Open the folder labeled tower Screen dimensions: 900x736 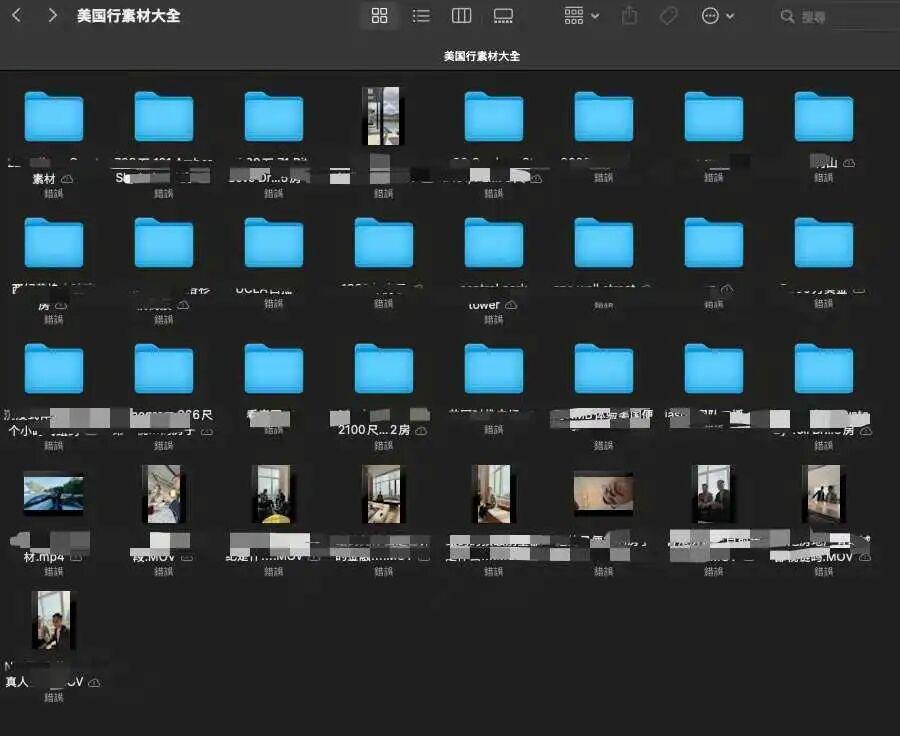pos(494,243)
